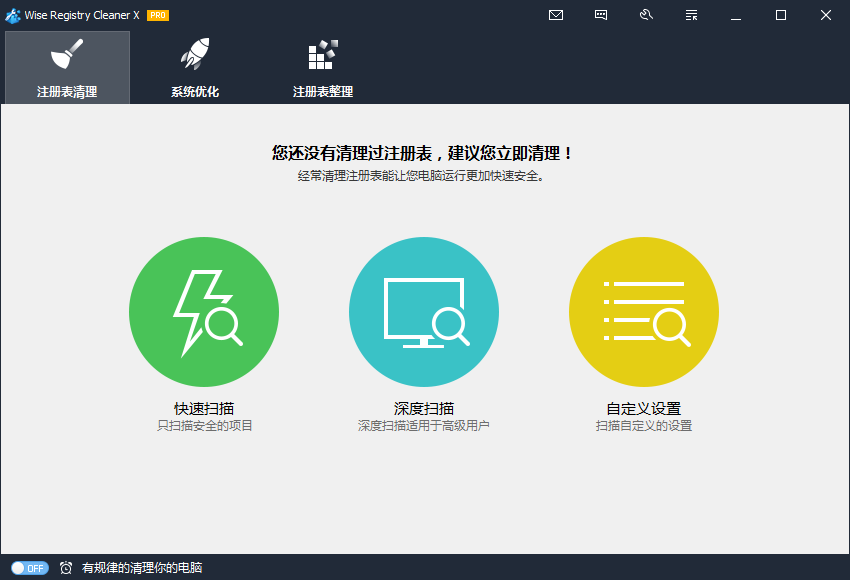Click the alarm clock scheduling icon
850x580 pixels.
(x=65, y=567)
